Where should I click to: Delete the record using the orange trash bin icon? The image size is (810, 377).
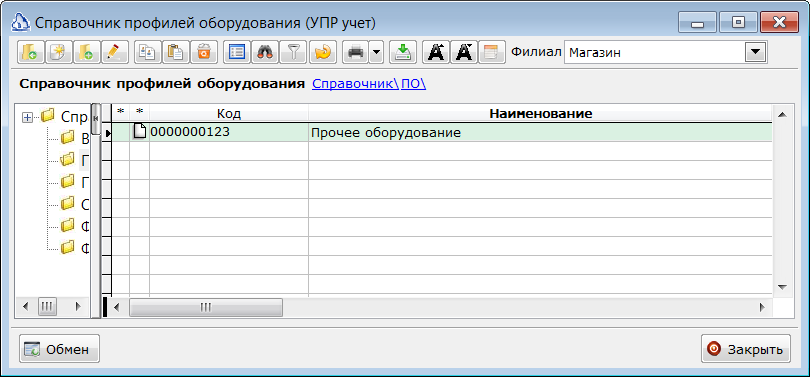tap(204, 52)
